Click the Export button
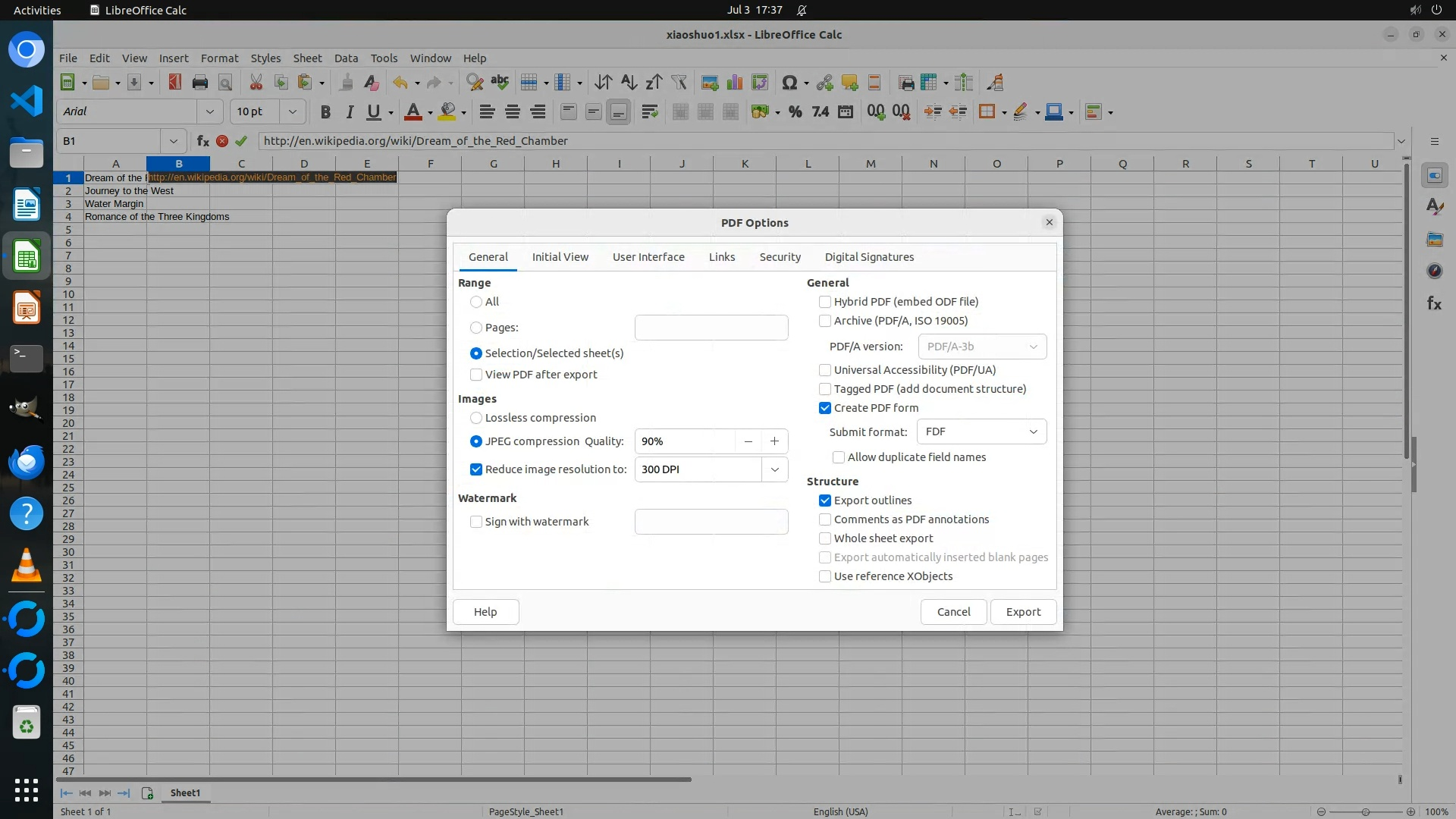Screen dimensions: 1456x819 point(1022,612)
